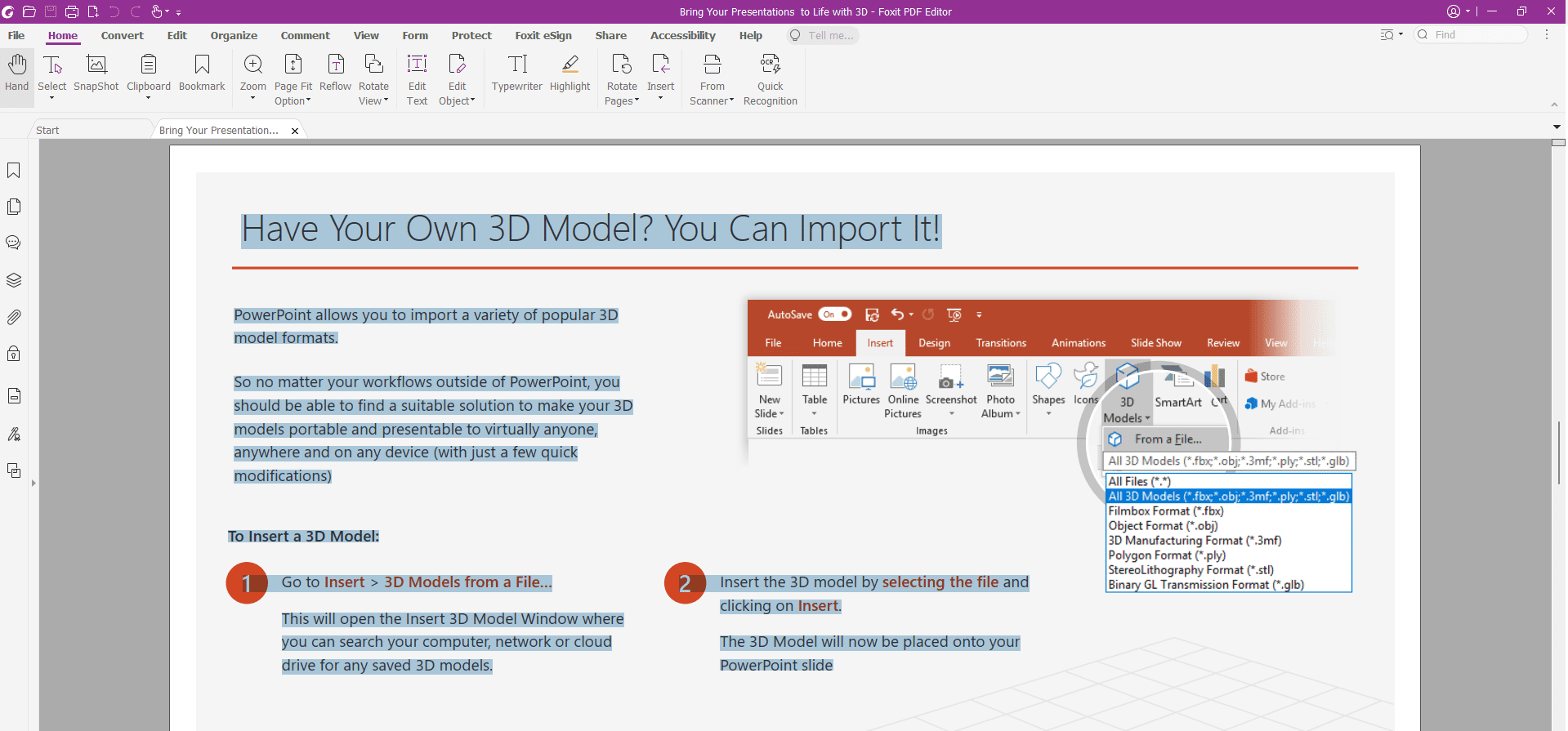Open the Accessibility ribbon tab
This screenshot has width=1568, height=731.
coord(683,35)
